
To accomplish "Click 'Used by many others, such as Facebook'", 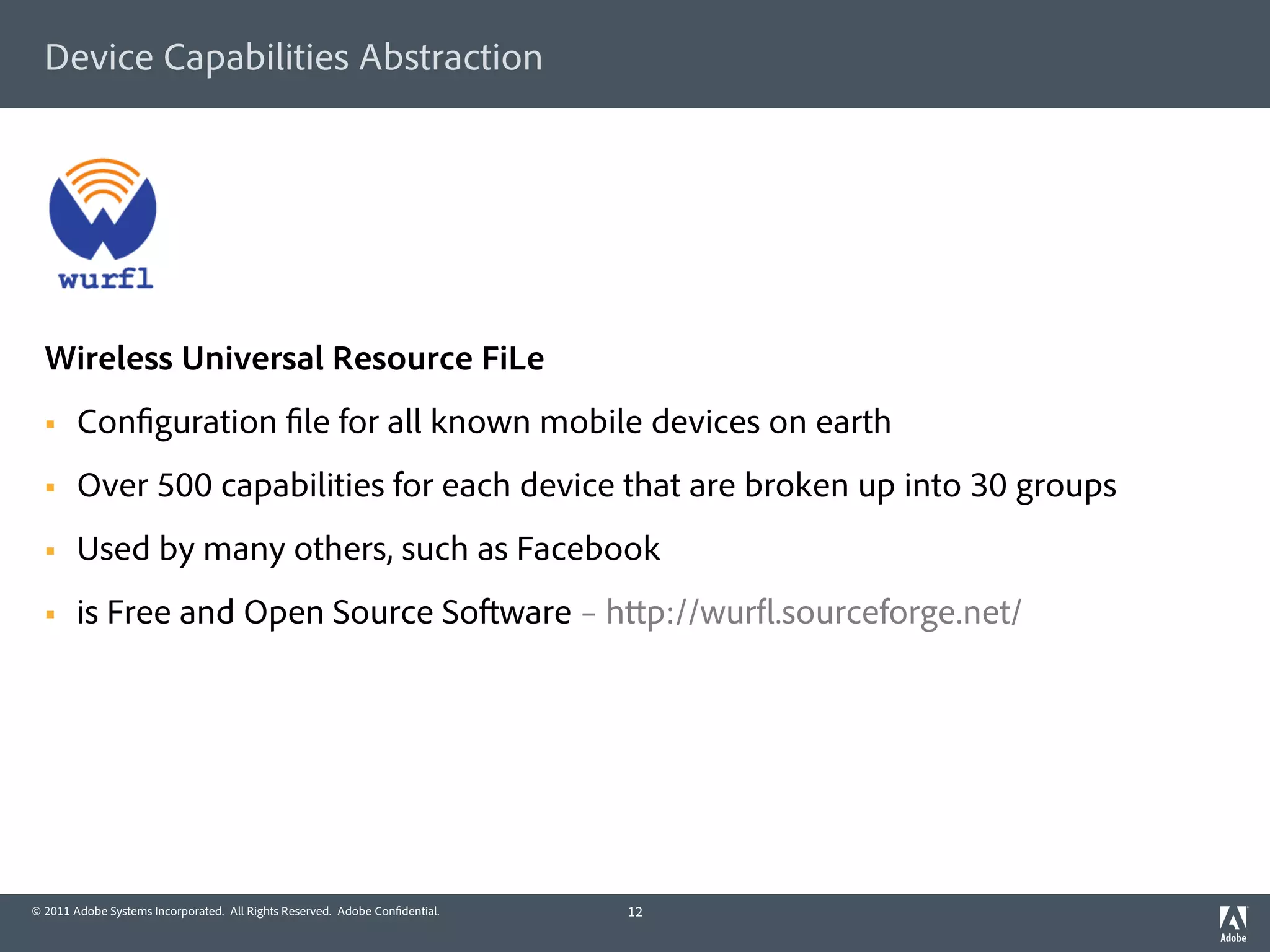I will [368, 549].
